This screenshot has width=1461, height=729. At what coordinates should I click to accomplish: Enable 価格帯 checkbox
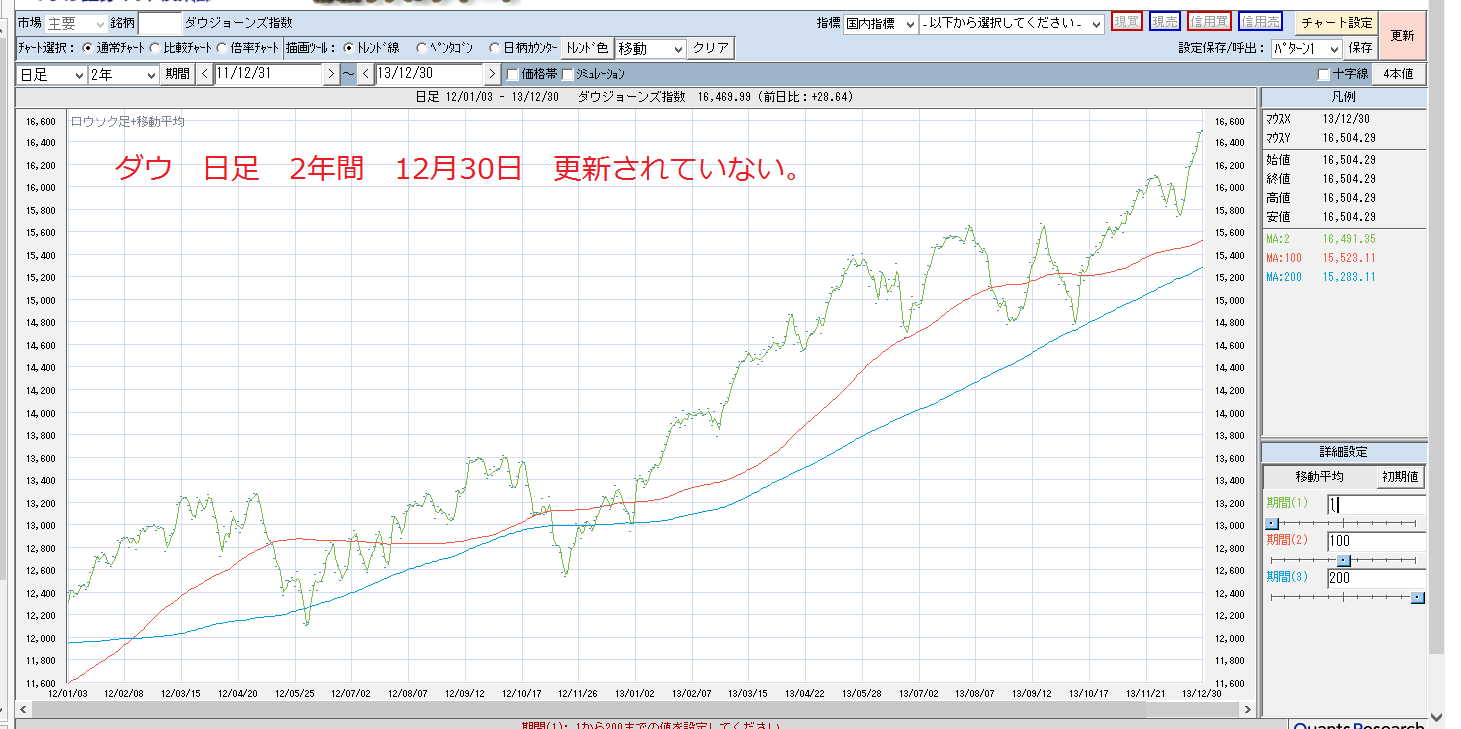coord(513,74)
